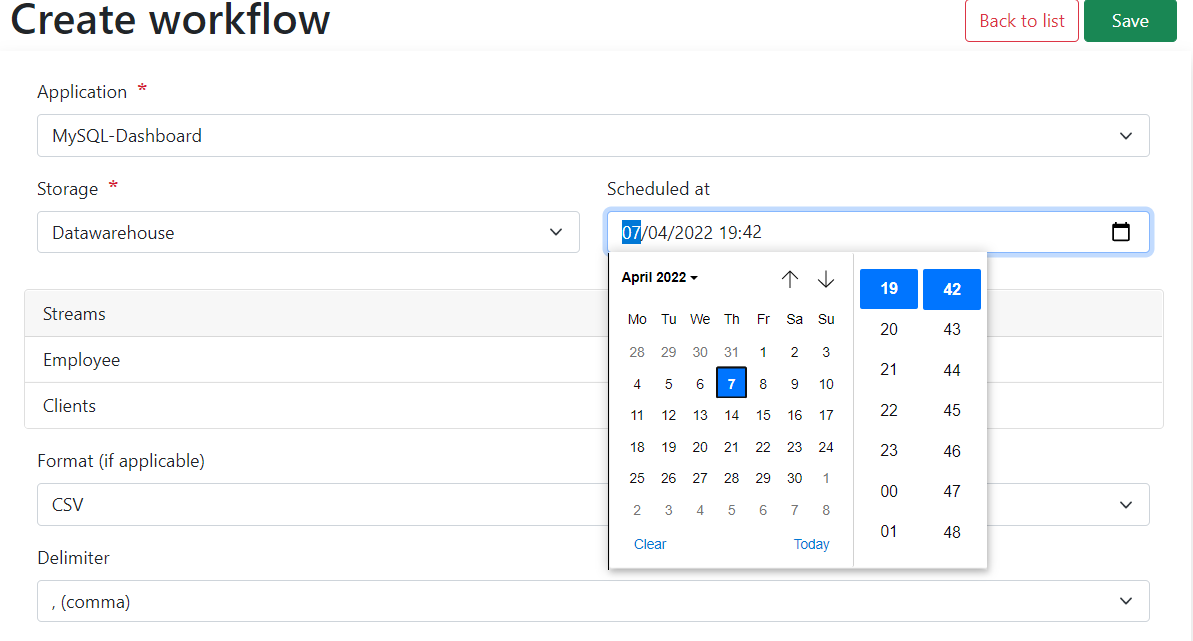Select hour 22 in time list
Image resolution: width=1193 pixels, height=641 pixels.
889,410
